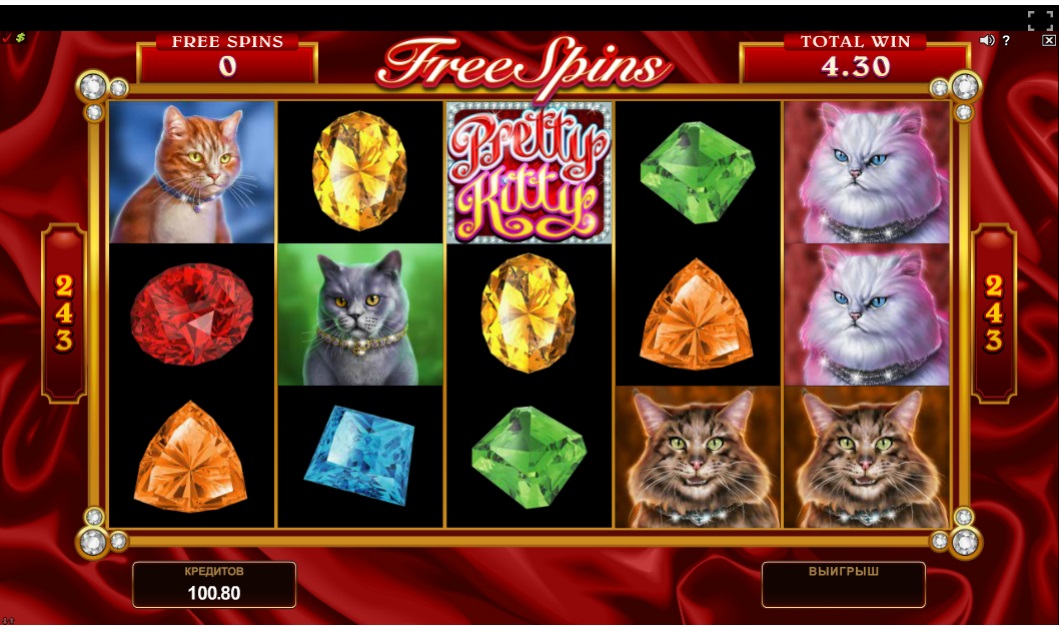Click the yellow gem on the second reel
The height and width of the screenshot is (632, 1061).
359,171
